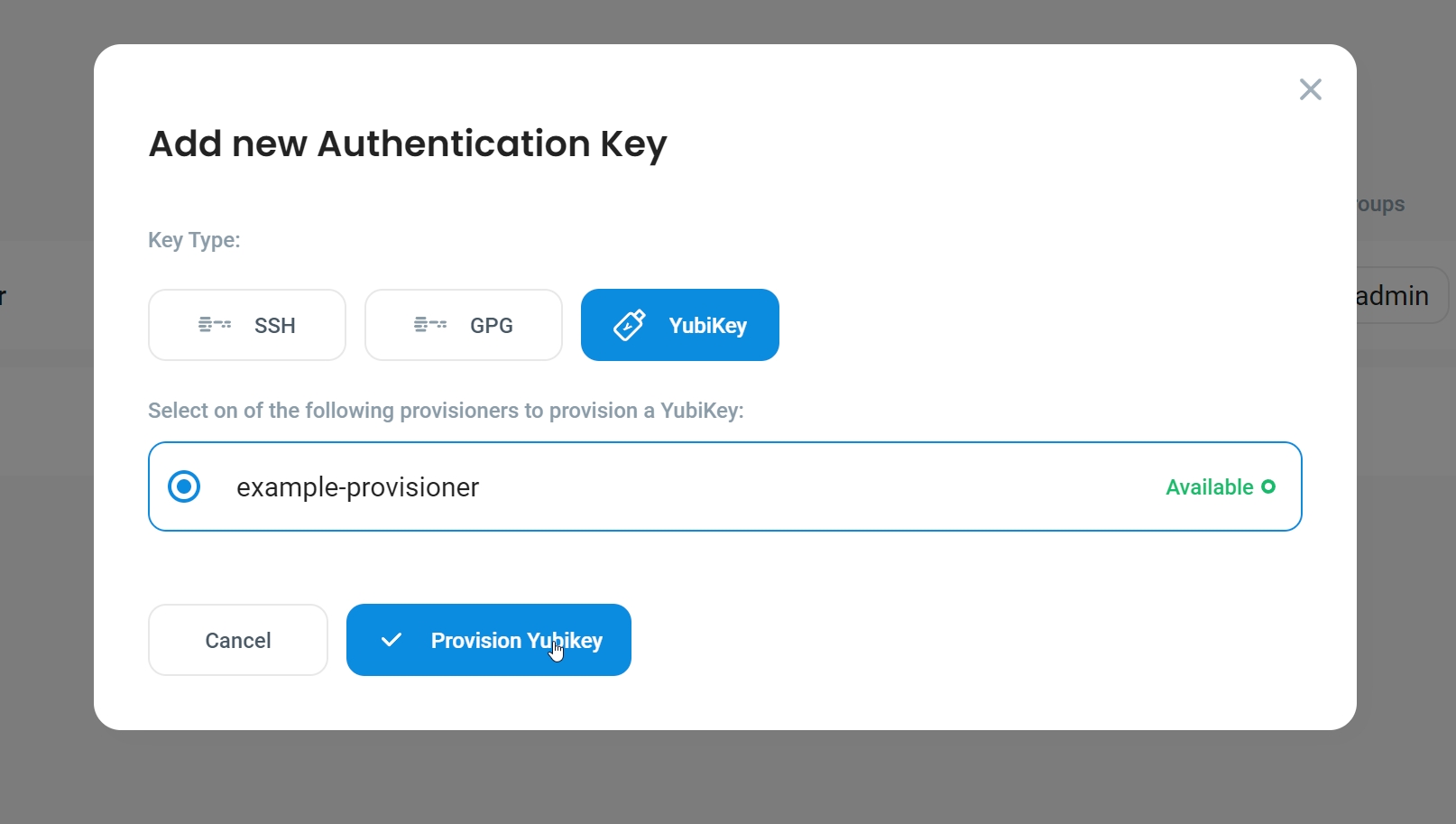The width and height of the screenshot is (1456, 824).
Task: Close the Add new Authentication Key dialog
Action: pyautogui.click(x=1310, y=89)
